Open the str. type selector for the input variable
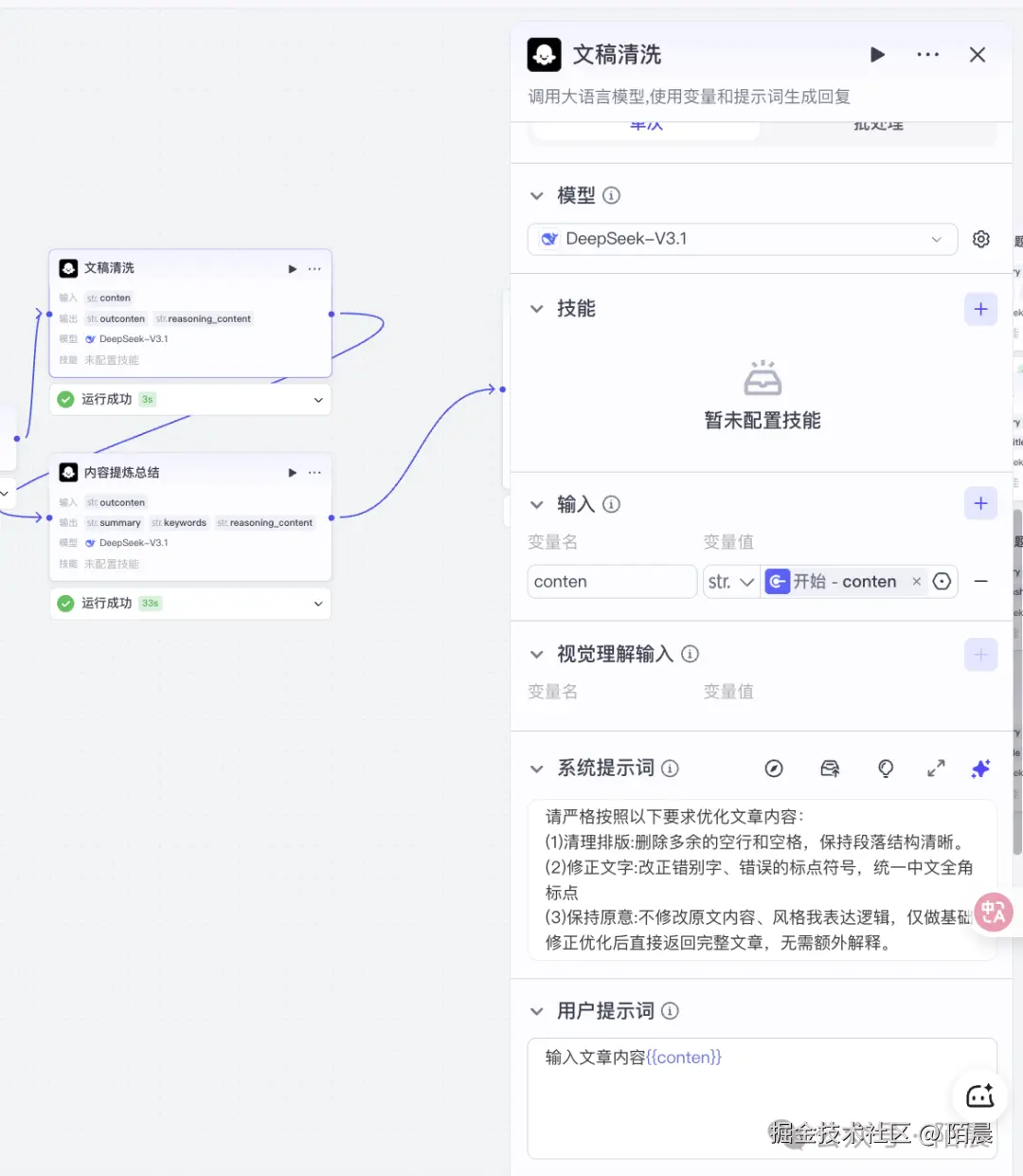 point(730,581)
